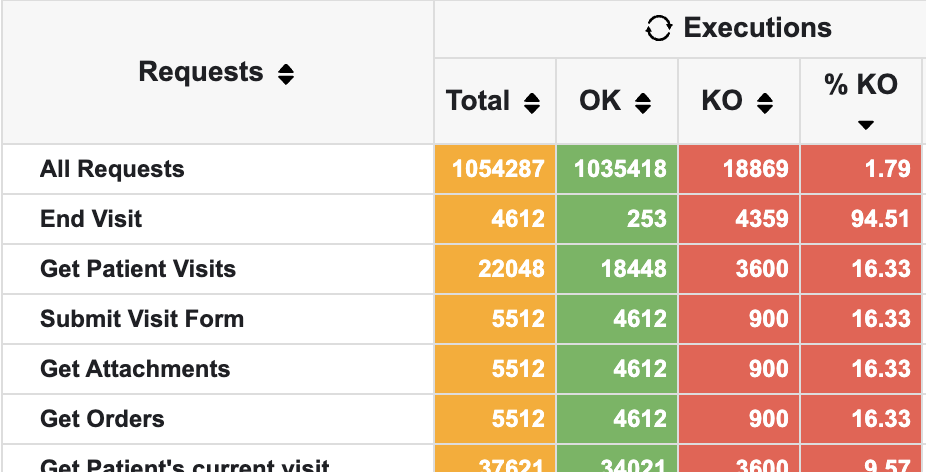Screen dimensions: 926x472
Task: Open the Get Orders request
Action: 102,419
